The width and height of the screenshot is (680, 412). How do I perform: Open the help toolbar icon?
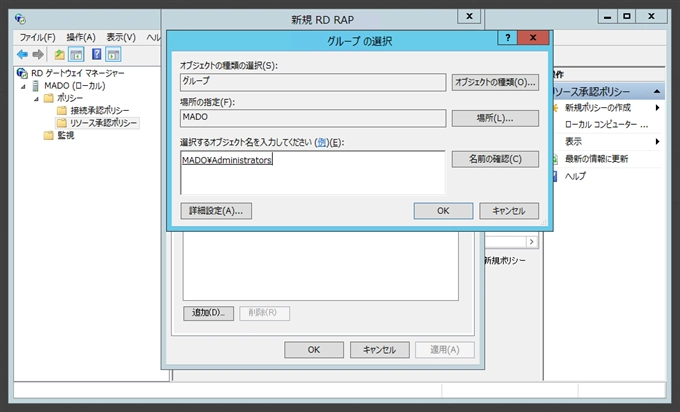pyautogui.click(x=96, y=54)
